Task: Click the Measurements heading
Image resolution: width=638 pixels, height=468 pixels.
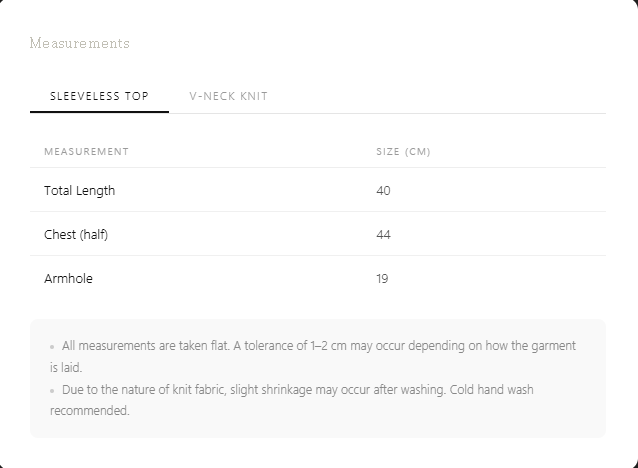Action: pos(80,43)
